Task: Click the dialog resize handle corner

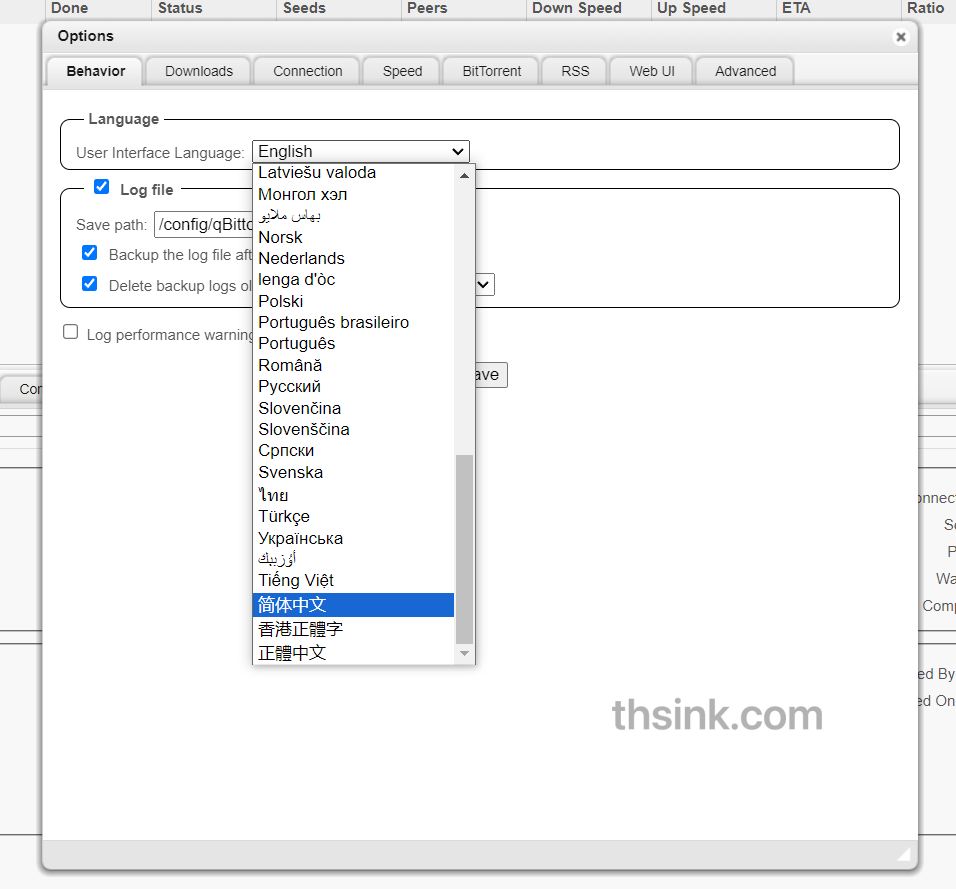Action: pos(904,854)
